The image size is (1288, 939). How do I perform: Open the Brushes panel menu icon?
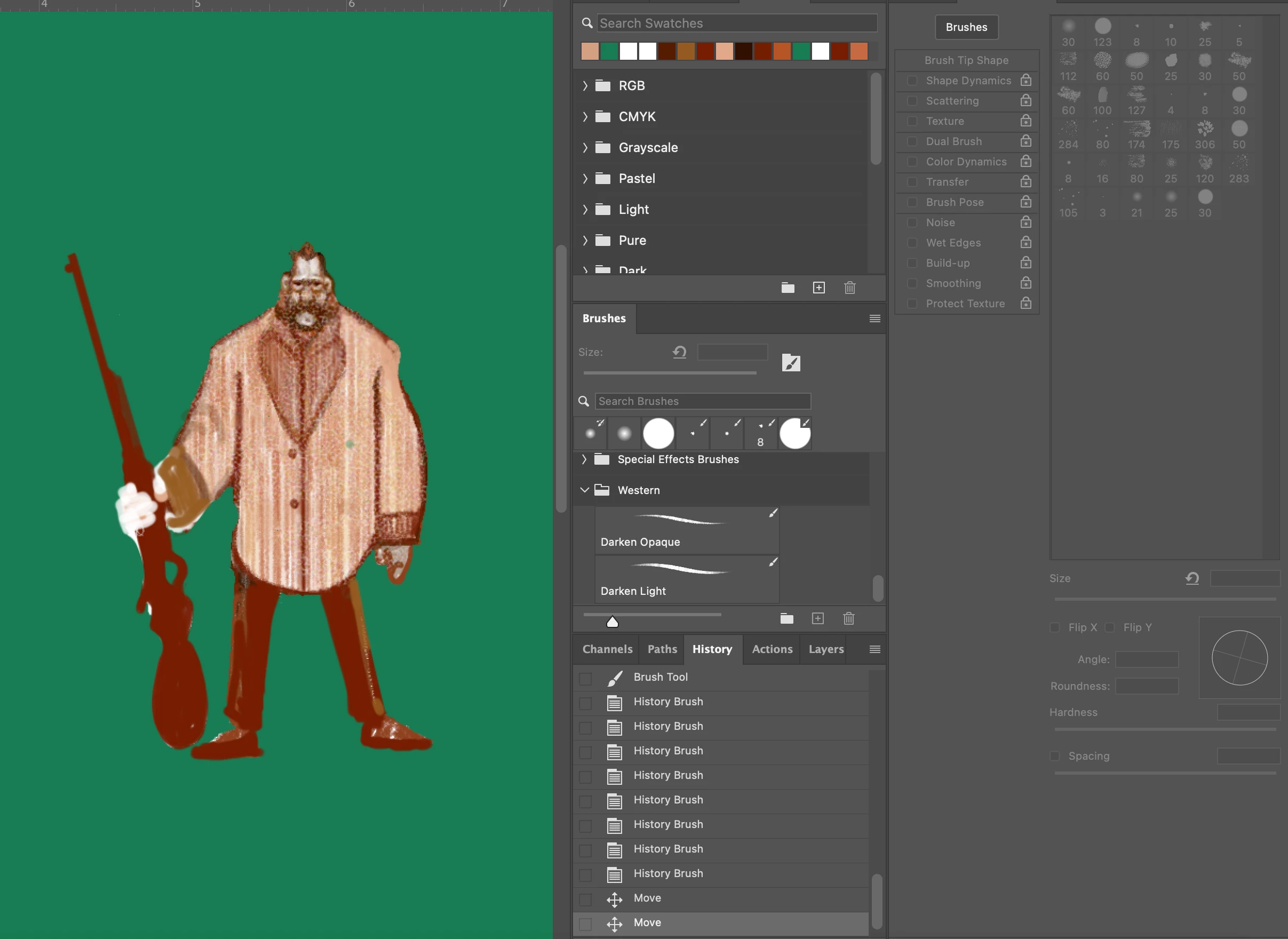(874, 319)
